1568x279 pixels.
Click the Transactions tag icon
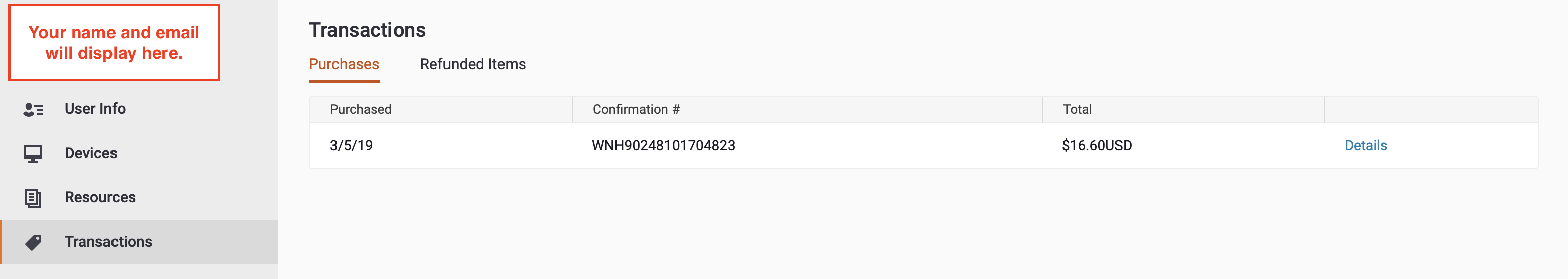(x=33, y=243)
